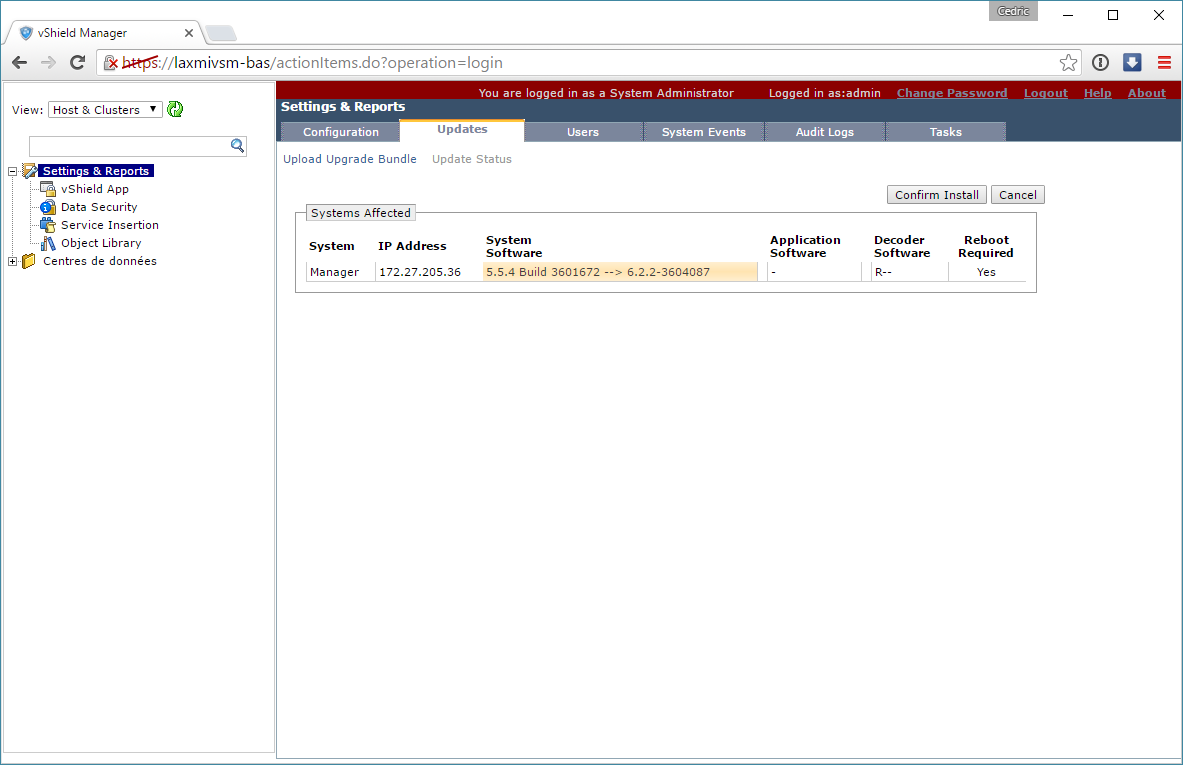Click the Upload Upgrade Bundle link
Screen dimensions: 1183x765
349,159
